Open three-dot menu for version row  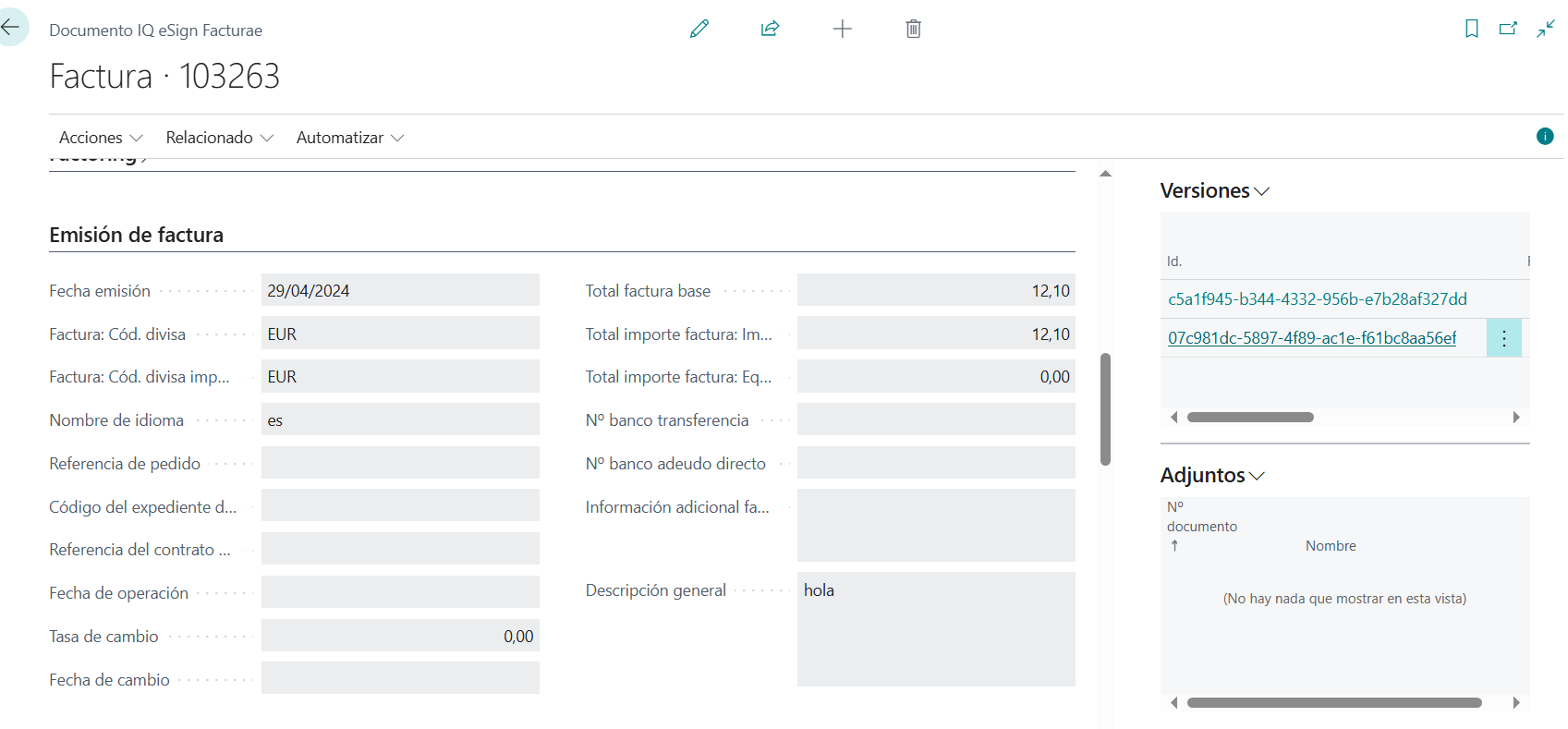pyautogui.click(x=1503, y=338)
